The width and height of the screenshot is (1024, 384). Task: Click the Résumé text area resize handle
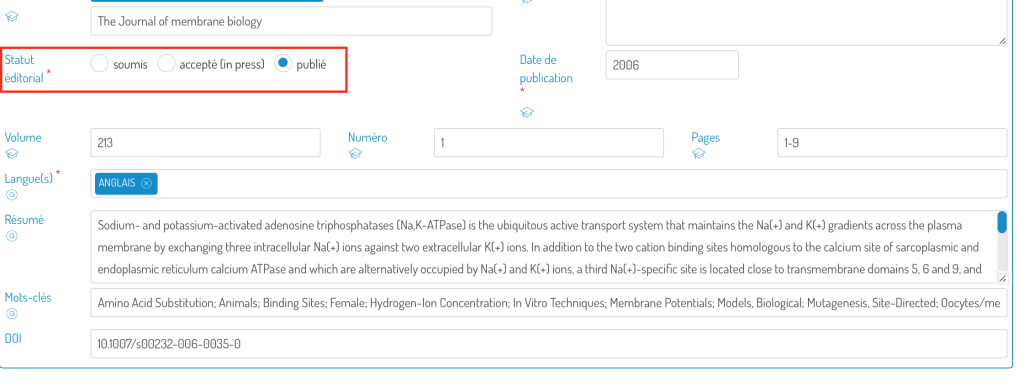point(1002,278)
